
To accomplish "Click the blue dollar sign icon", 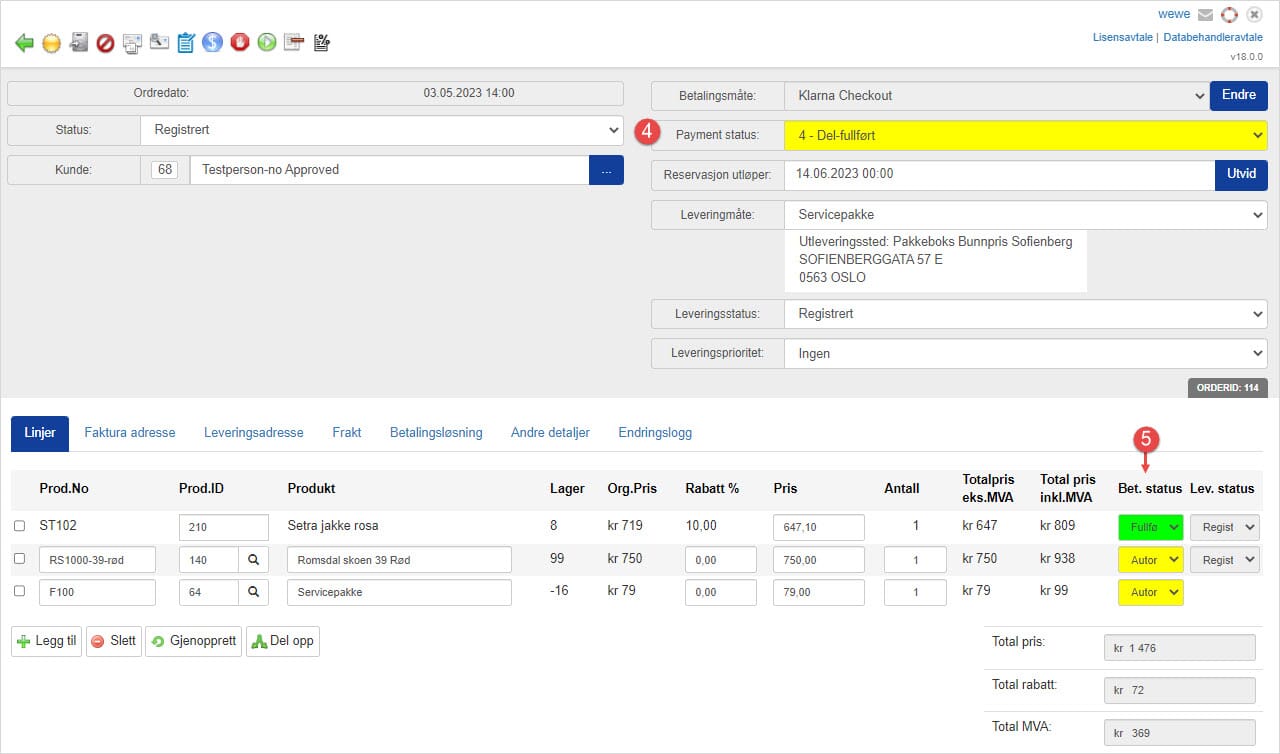I will [x=212, y=43].
